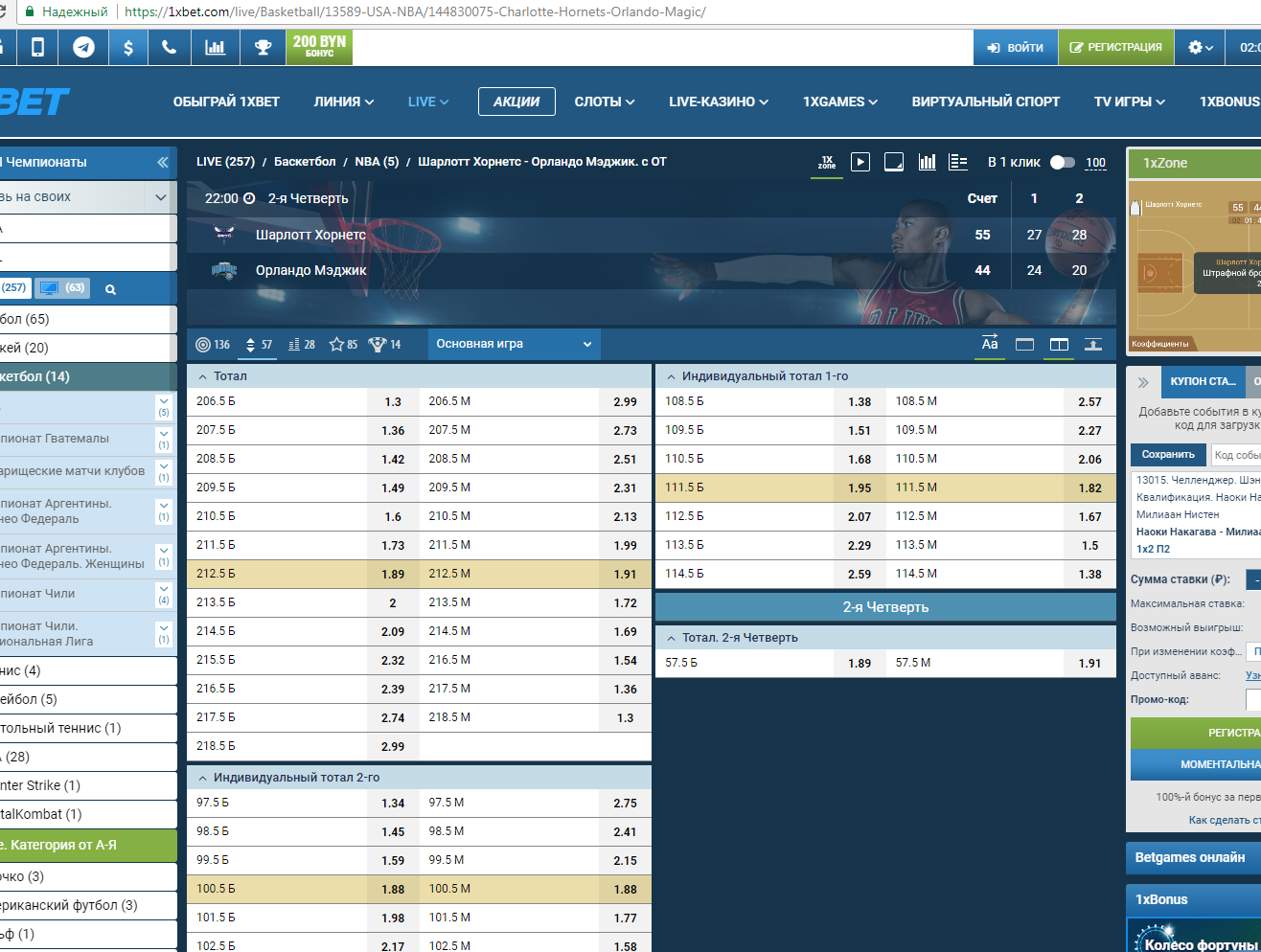Expand the Чемпионат Гватемалы league chevron
This screenshot has width=1261, height=952.
pyautogui.click(x=164, y=439)
